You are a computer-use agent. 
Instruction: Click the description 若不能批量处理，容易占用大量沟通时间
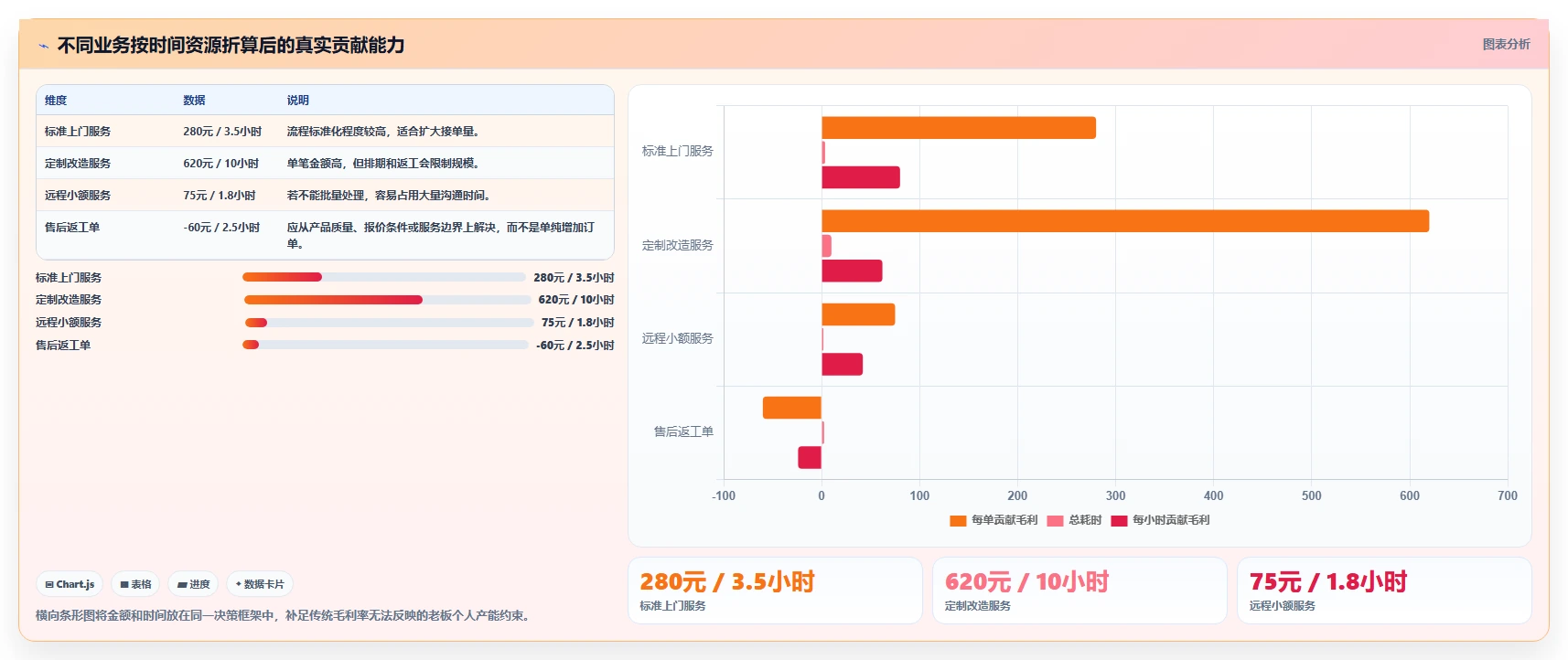[389, 196]
